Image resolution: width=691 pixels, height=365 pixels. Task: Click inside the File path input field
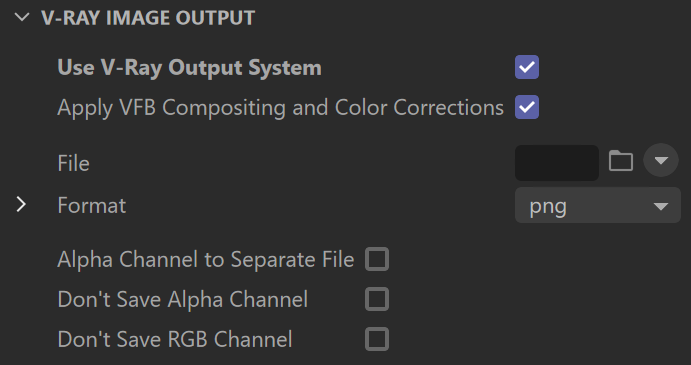(x=557, y=163)
